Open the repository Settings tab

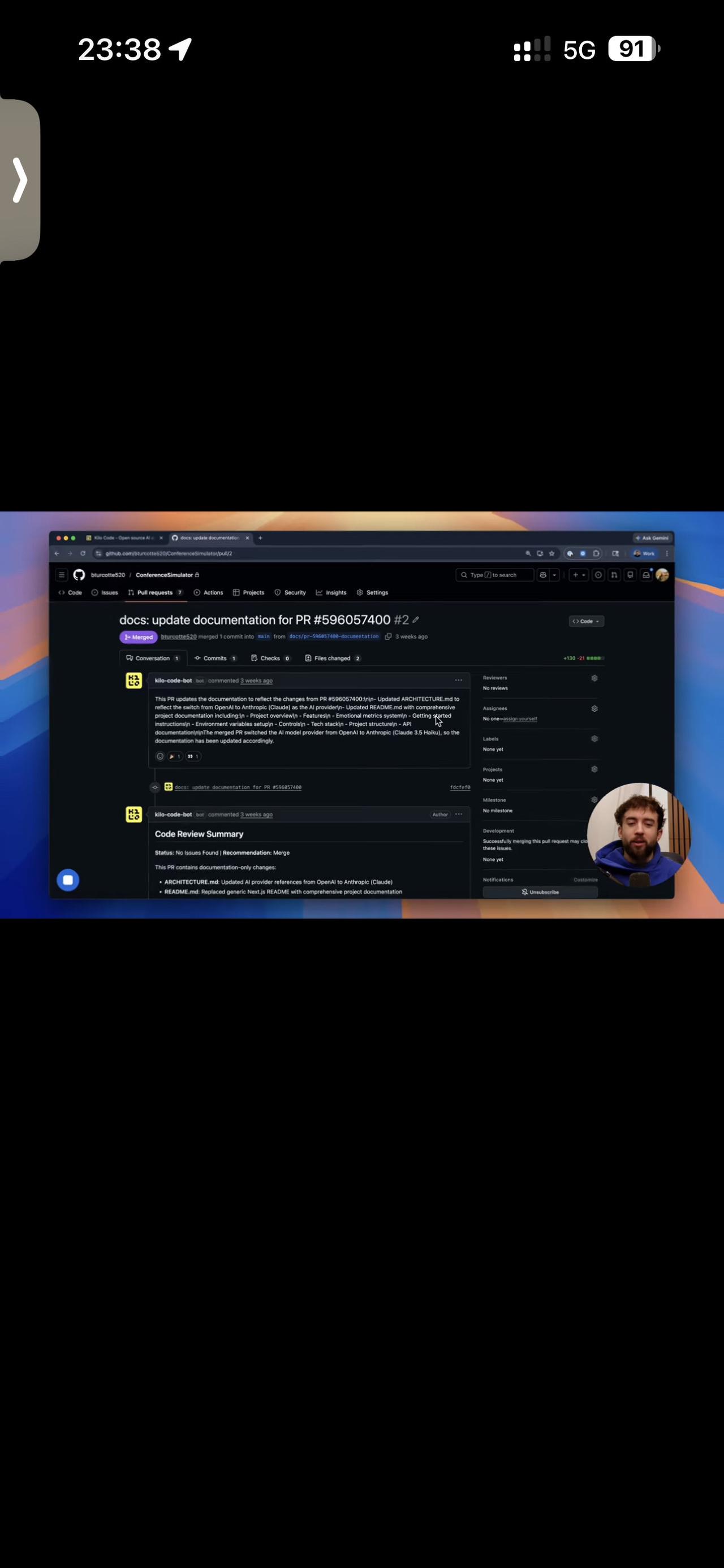tap(372, 592)
